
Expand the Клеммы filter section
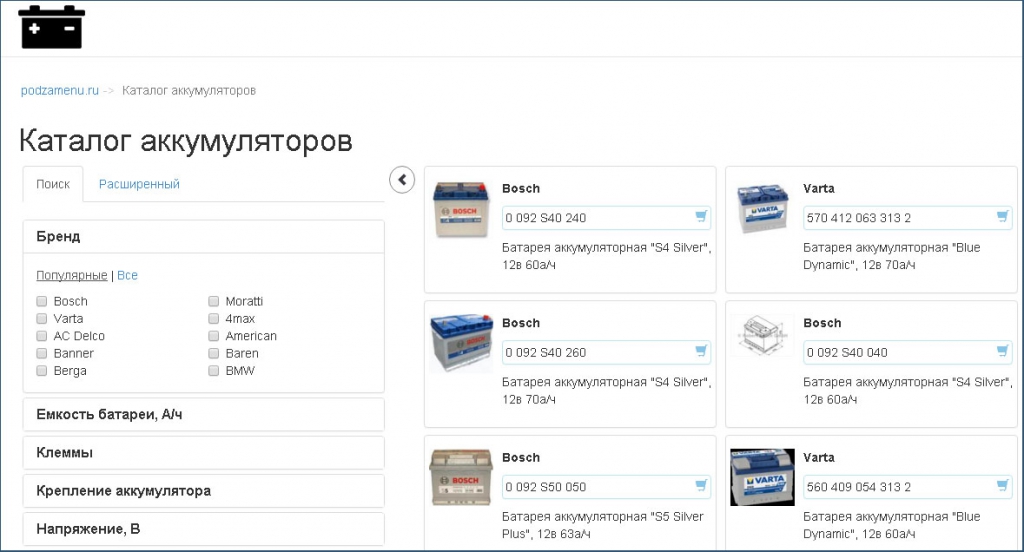204,453
